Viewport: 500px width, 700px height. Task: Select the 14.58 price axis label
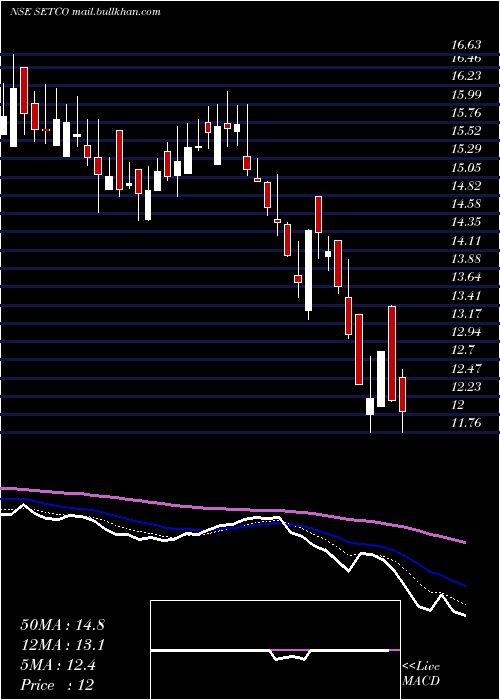(x=466, y=204)
